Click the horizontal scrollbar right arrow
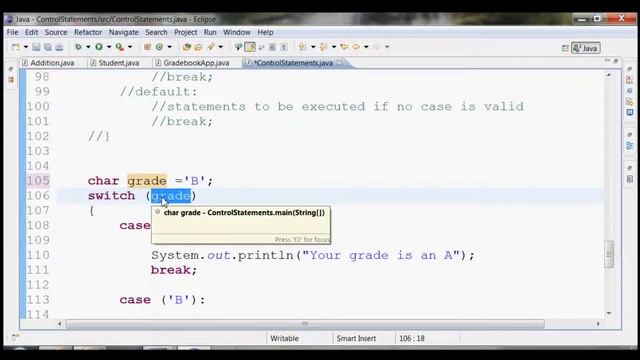This screenshot has width=640, height=360. coord(598,324)
